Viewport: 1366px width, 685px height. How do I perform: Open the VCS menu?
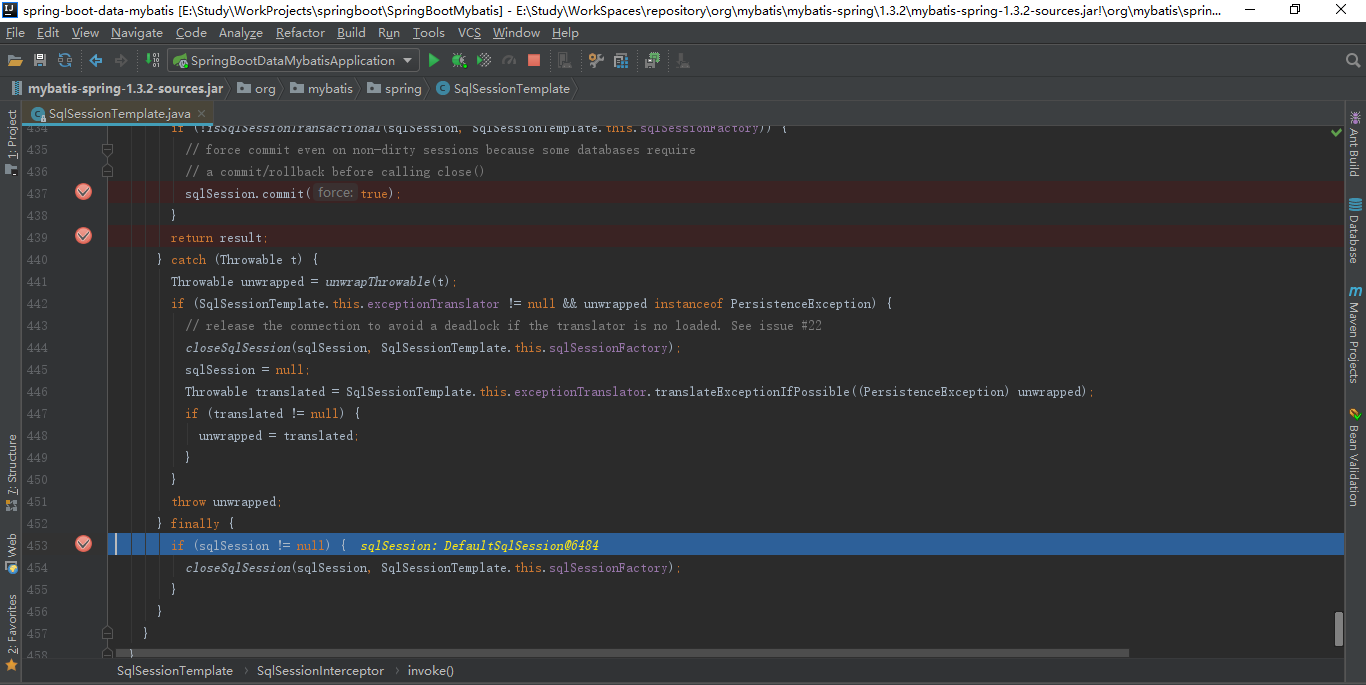coord(469,33)
